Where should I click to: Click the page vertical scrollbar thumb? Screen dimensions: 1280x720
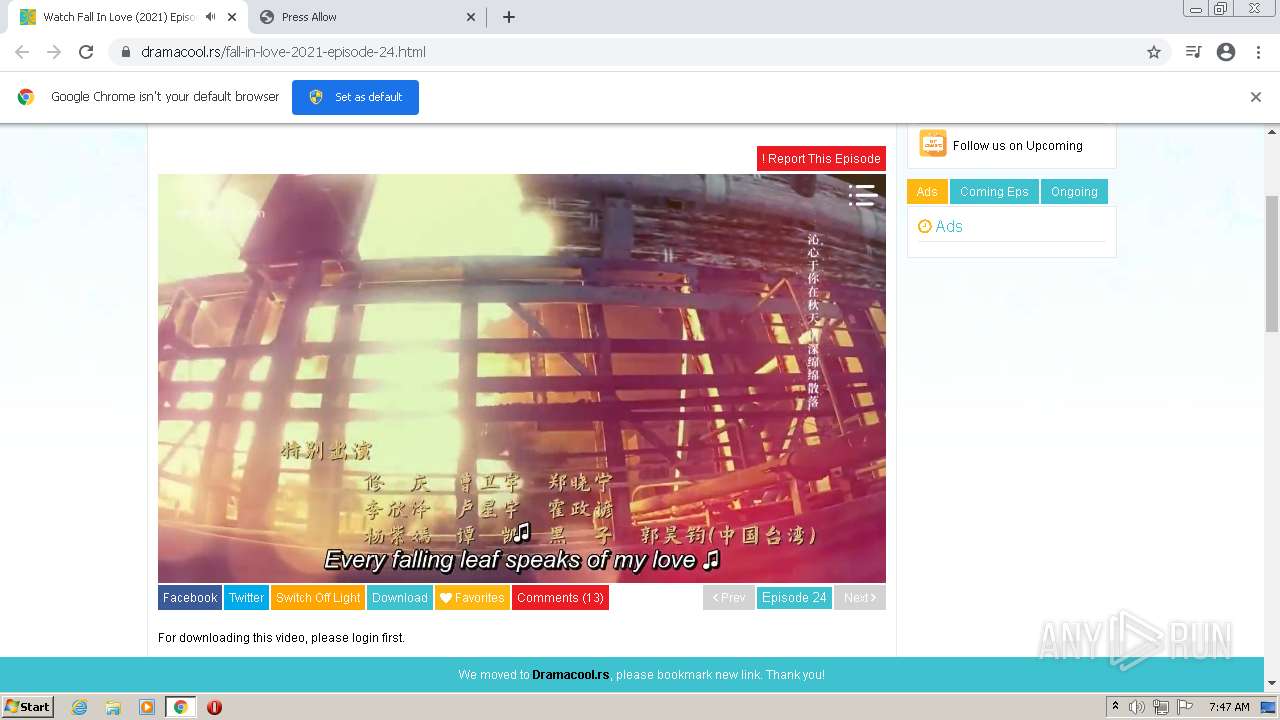pos(1272,264)
